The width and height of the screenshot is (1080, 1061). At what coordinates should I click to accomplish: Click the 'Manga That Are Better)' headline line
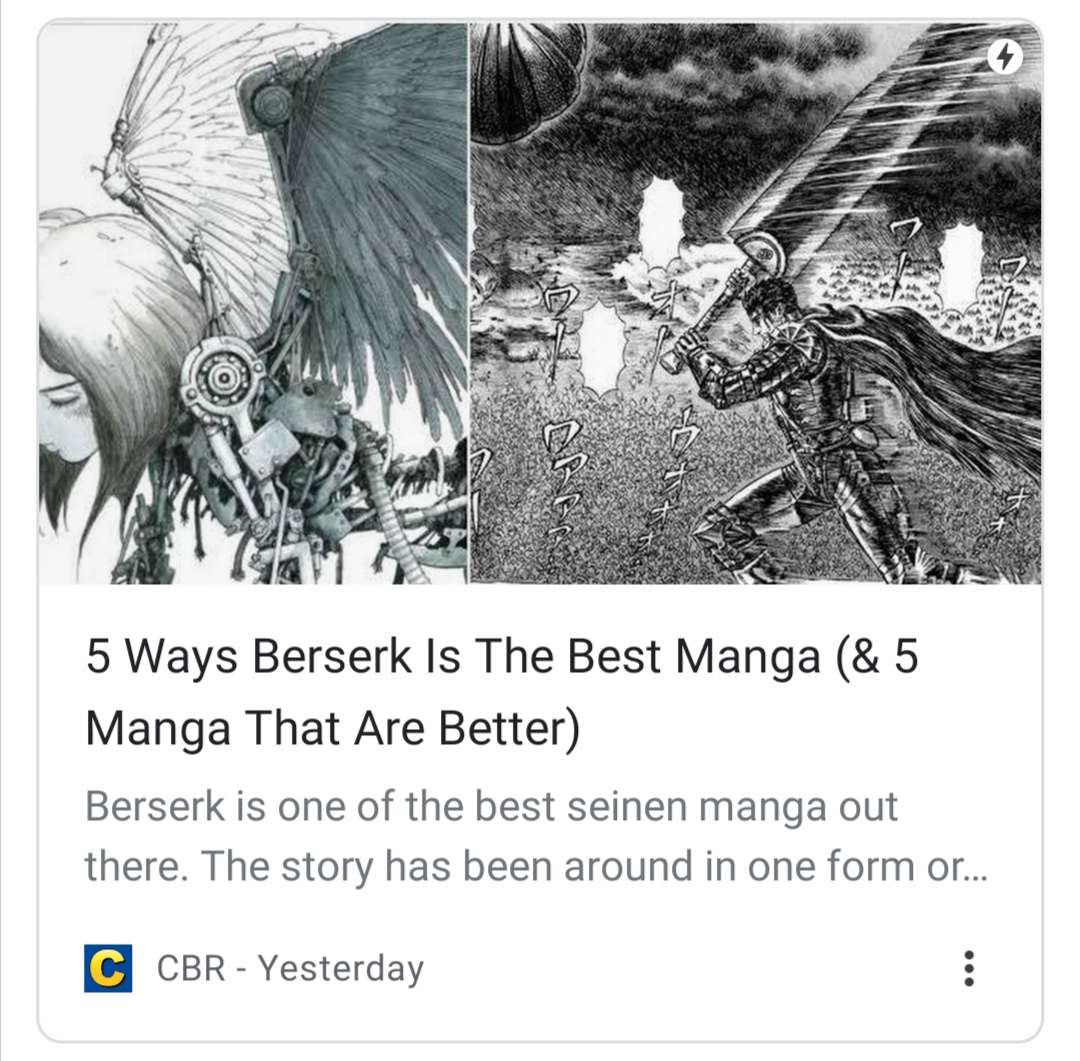point(333,728)
